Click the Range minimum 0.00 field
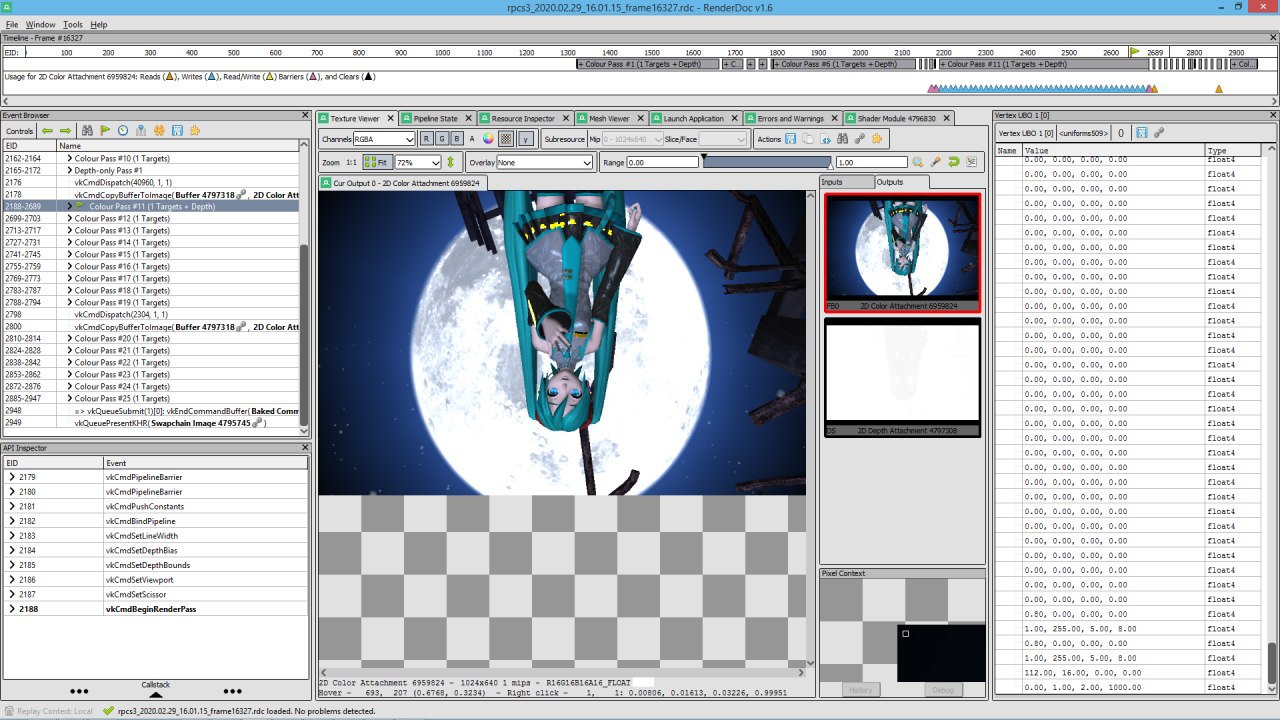The width and height of the screenshot is (1280, 720). (662, 162)
